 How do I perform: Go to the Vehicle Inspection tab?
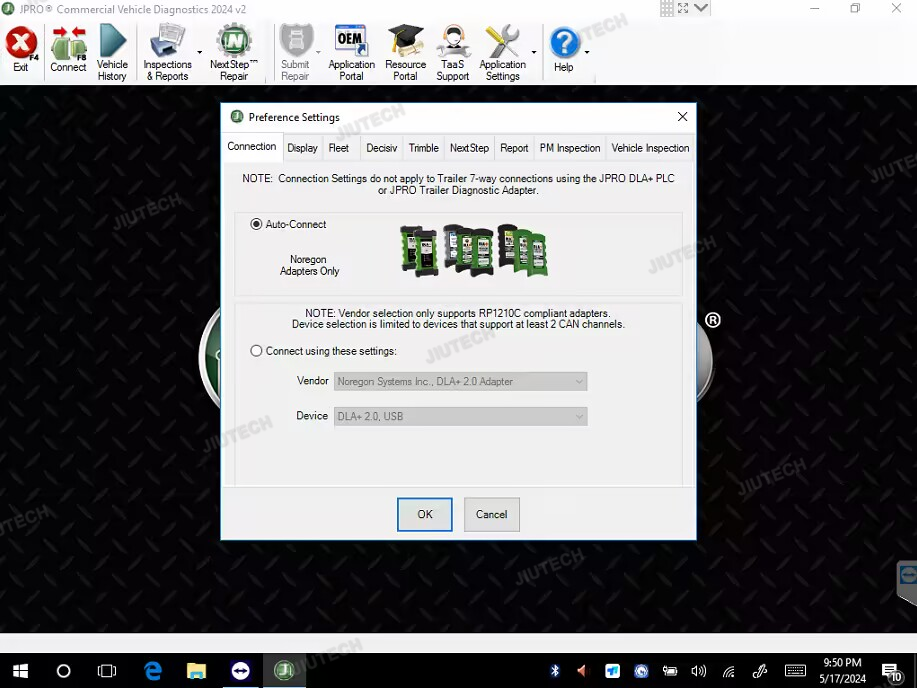(650, 148)
